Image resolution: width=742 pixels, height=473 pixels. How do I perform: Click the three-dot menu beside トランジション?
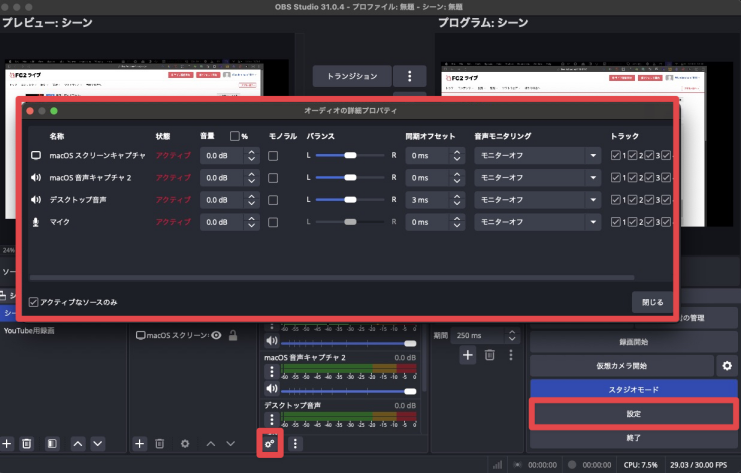(x=409, y=76)
